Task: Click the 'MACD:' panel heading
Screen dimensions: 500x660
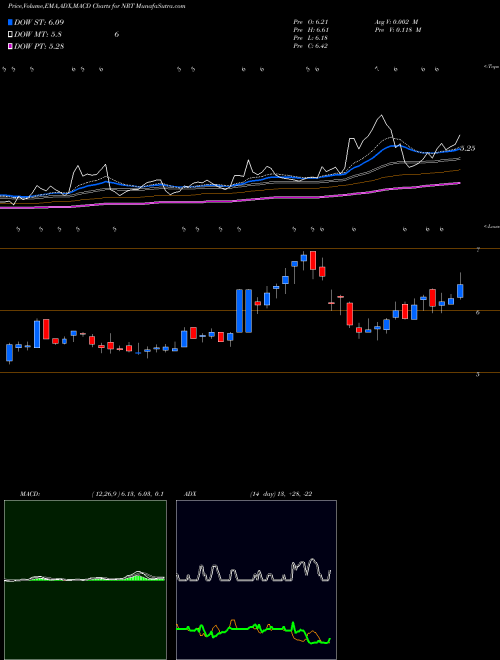Action: [30, 494]
